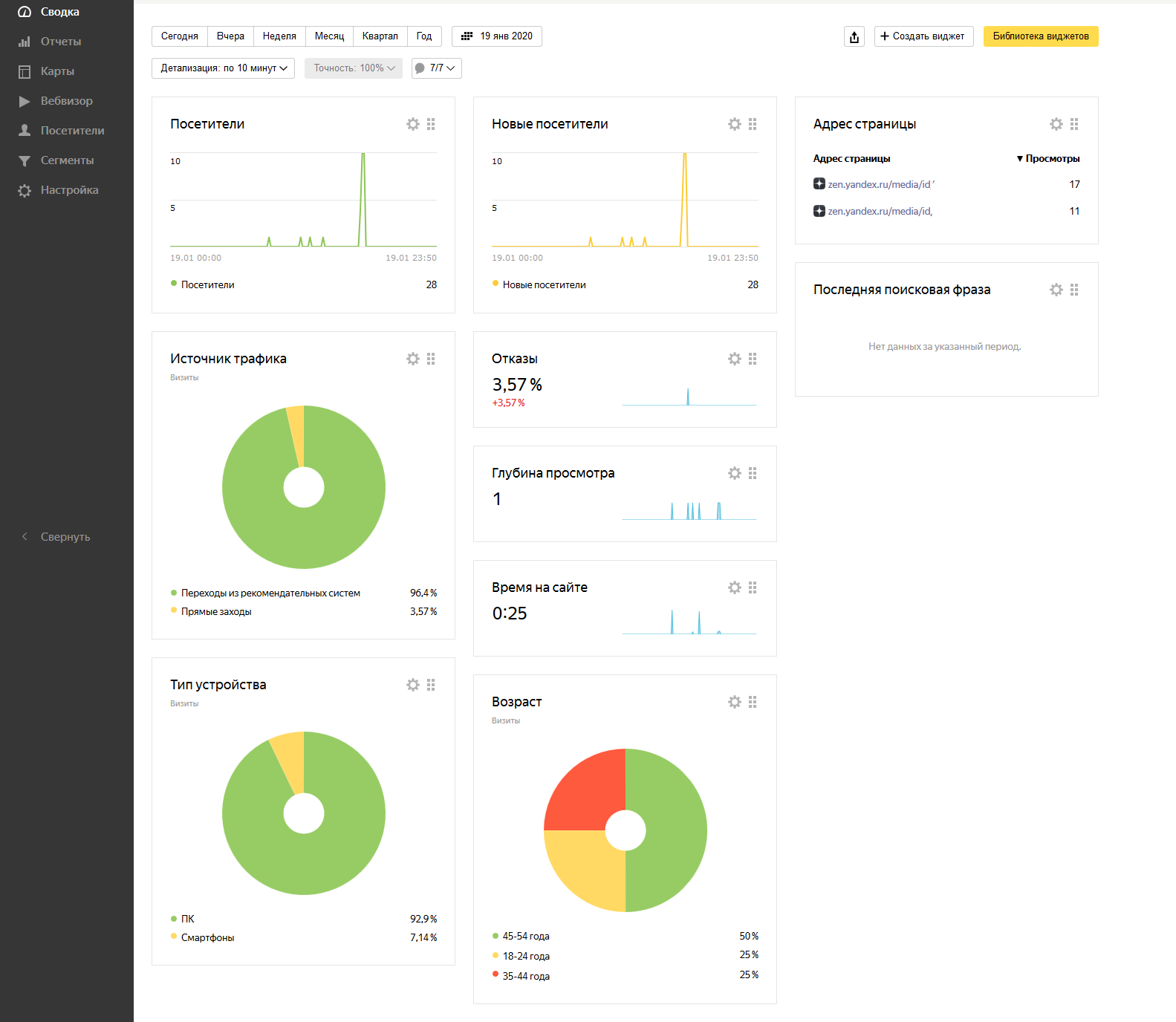1176x1022 pixels.
Task: Click drag handle of Новые посетители widget
Action: coord(753,124)
